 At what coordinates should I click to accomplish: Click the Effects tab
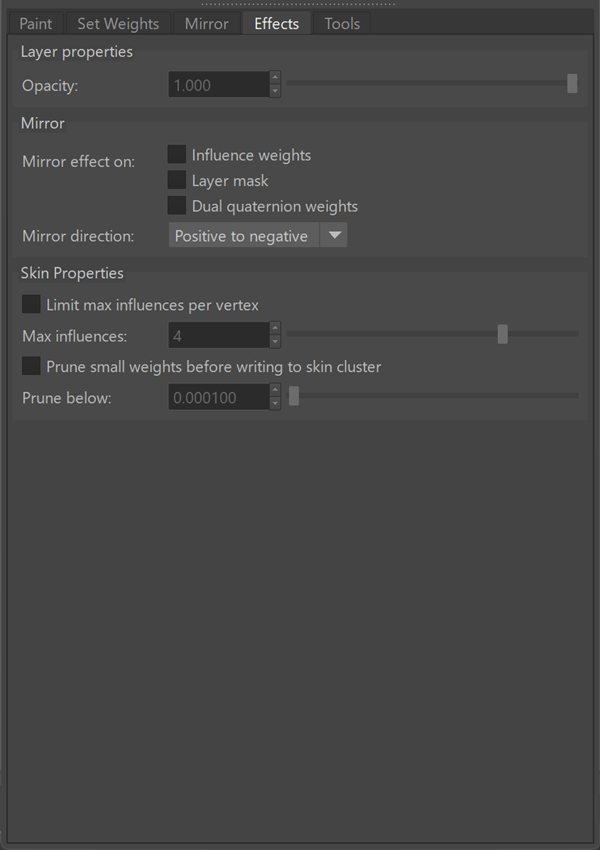click(276, 24)
